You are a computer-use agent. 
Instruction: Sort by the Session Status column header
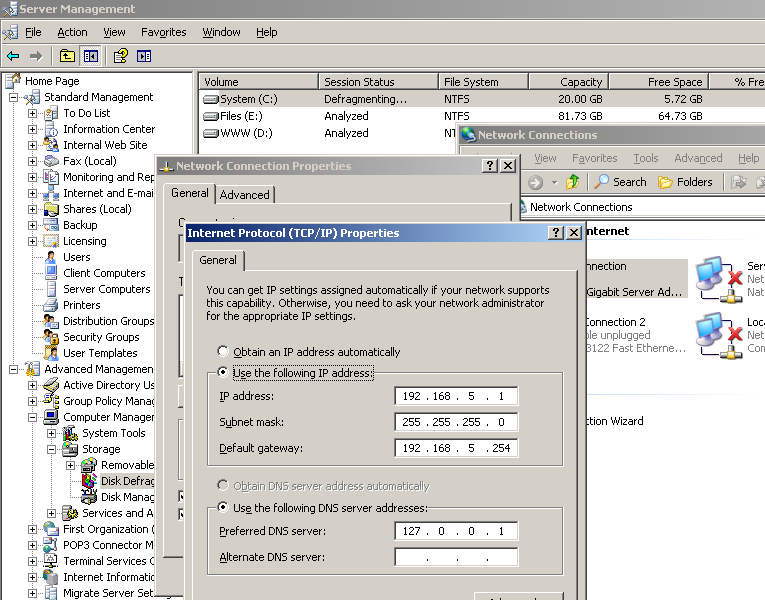point(378,81)
